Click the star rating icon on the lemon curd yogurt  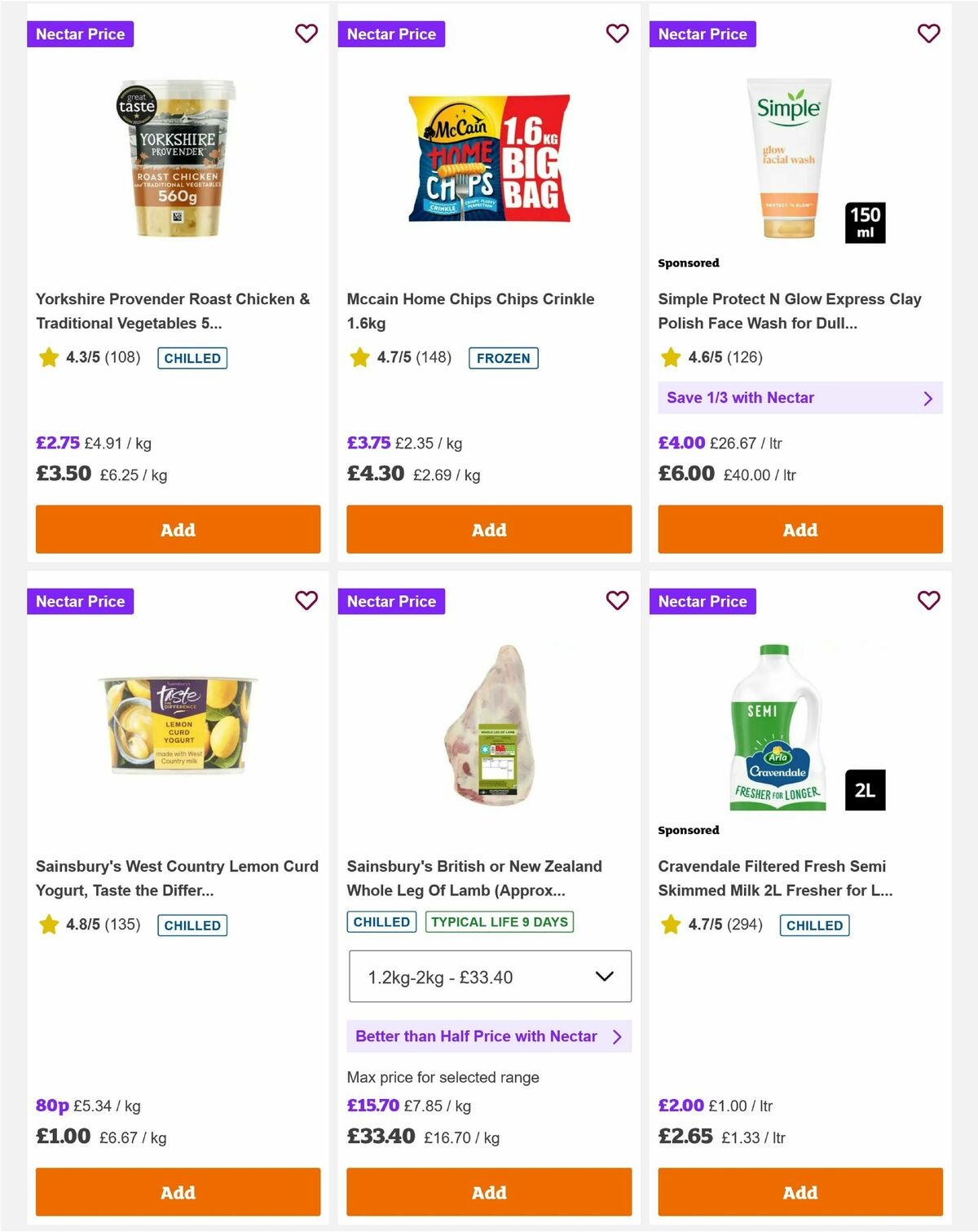[x=47, y=925]
